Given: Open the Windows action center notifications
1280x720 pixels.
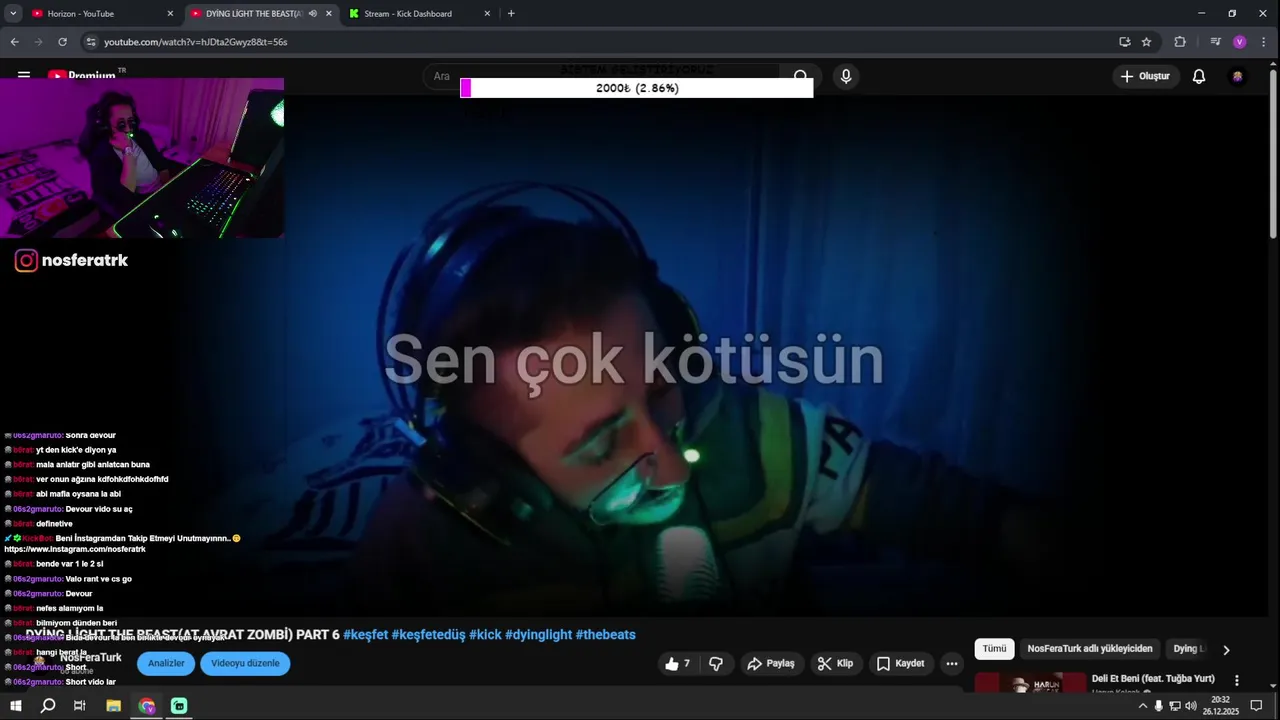Looking at the screenshot, I should pos(1257,706).
